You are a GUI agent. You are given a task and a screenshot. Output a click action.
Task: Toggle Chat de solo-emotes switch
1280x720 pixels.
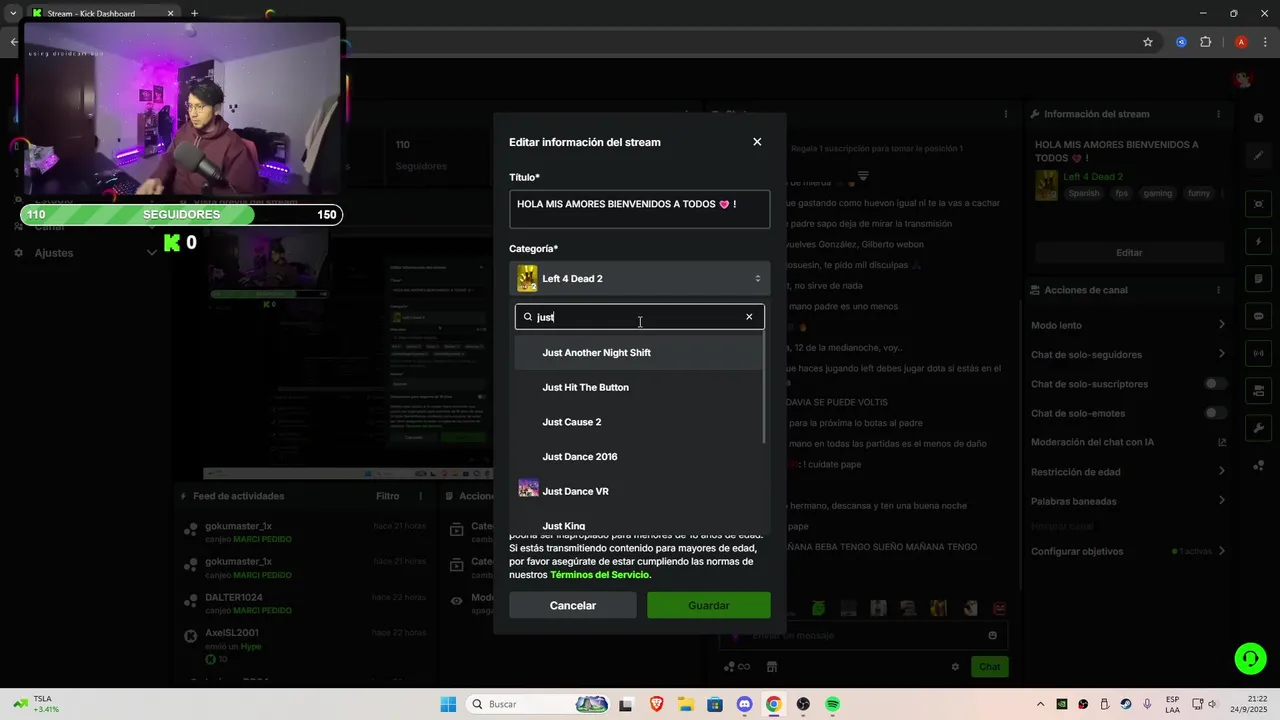point(1215,413)
